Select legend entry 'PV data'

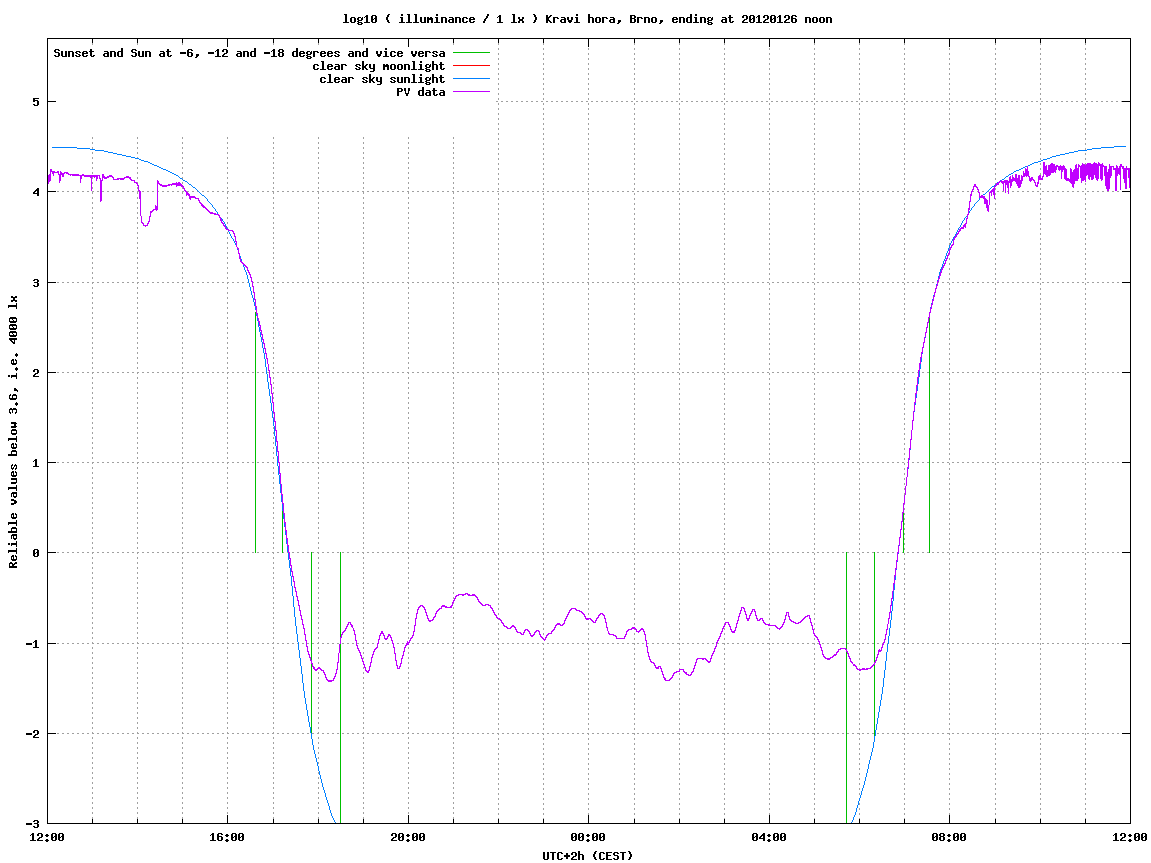[x=421, y=92]
